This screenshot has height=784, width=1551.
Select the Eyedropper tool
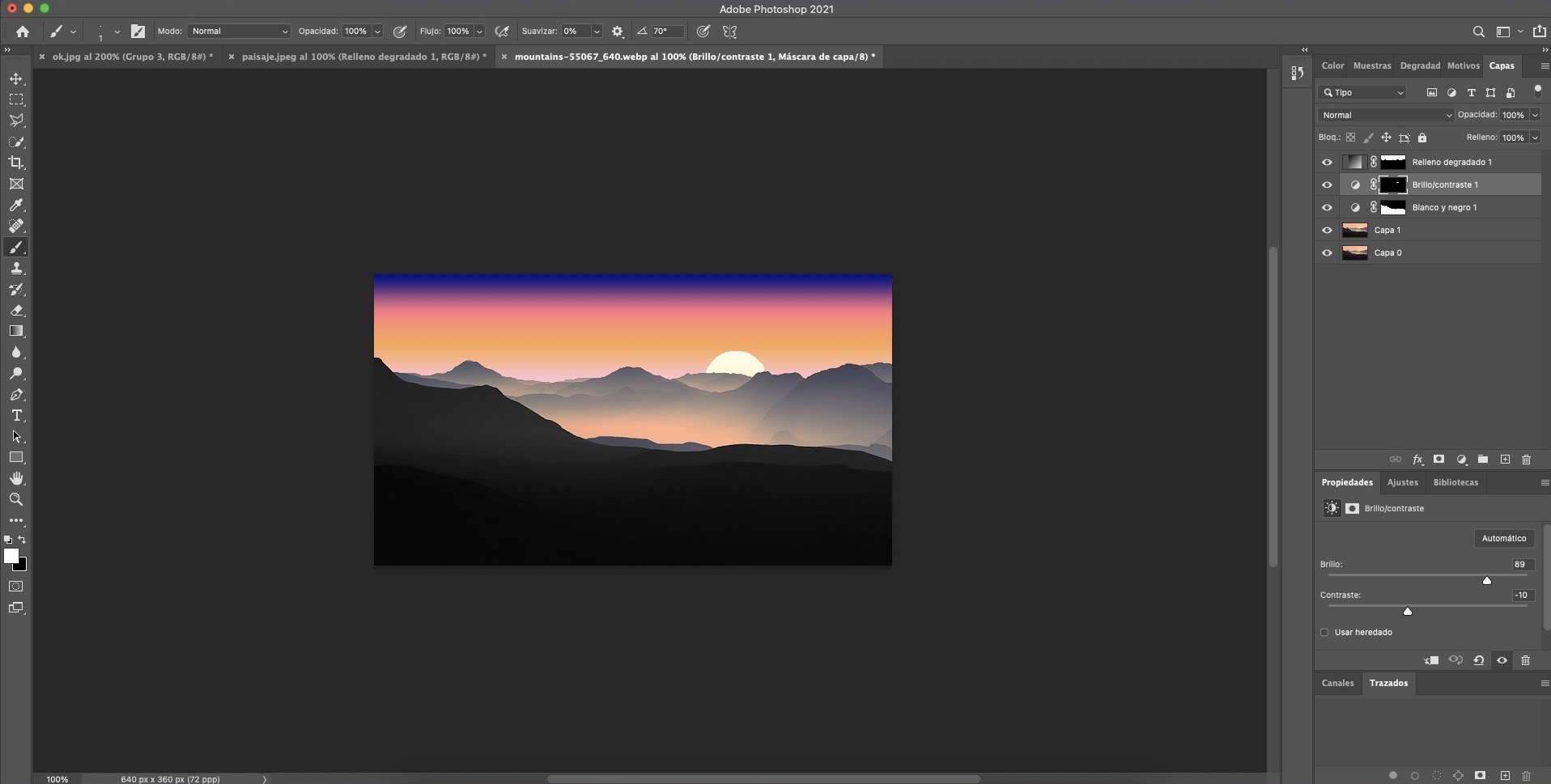click(x=16, y=205)
